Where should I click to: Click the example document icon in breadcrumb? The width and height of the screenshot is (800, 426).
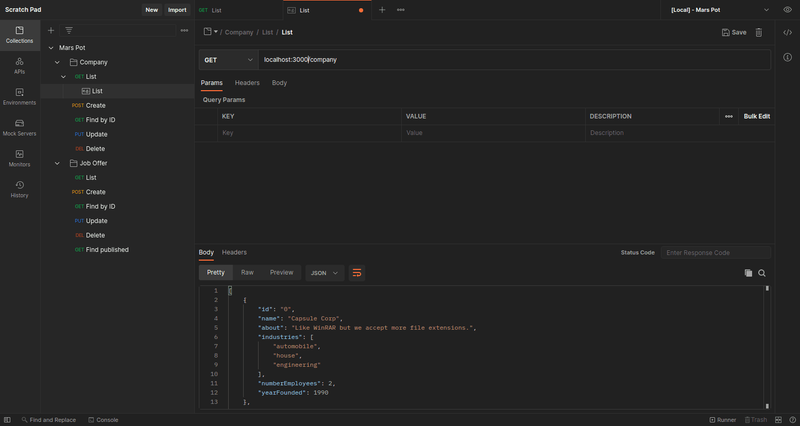pyautogui.click(x=207, y=32)
